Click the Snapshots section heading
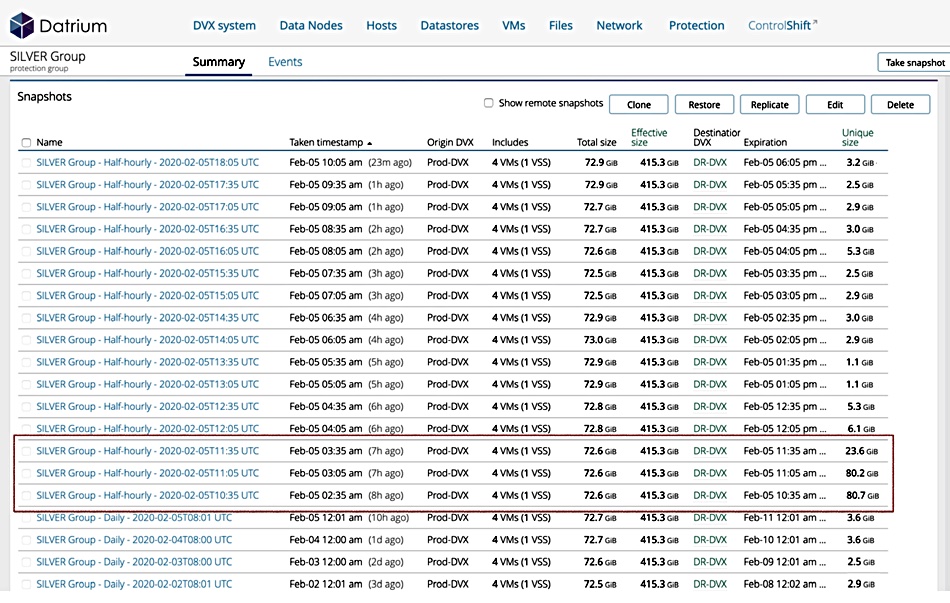Viewport: 950px width, 603px height. [44, 97]
